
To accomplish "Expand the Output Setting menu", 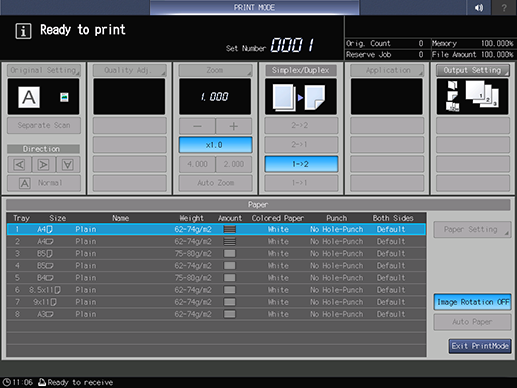I will pos(473,70).
